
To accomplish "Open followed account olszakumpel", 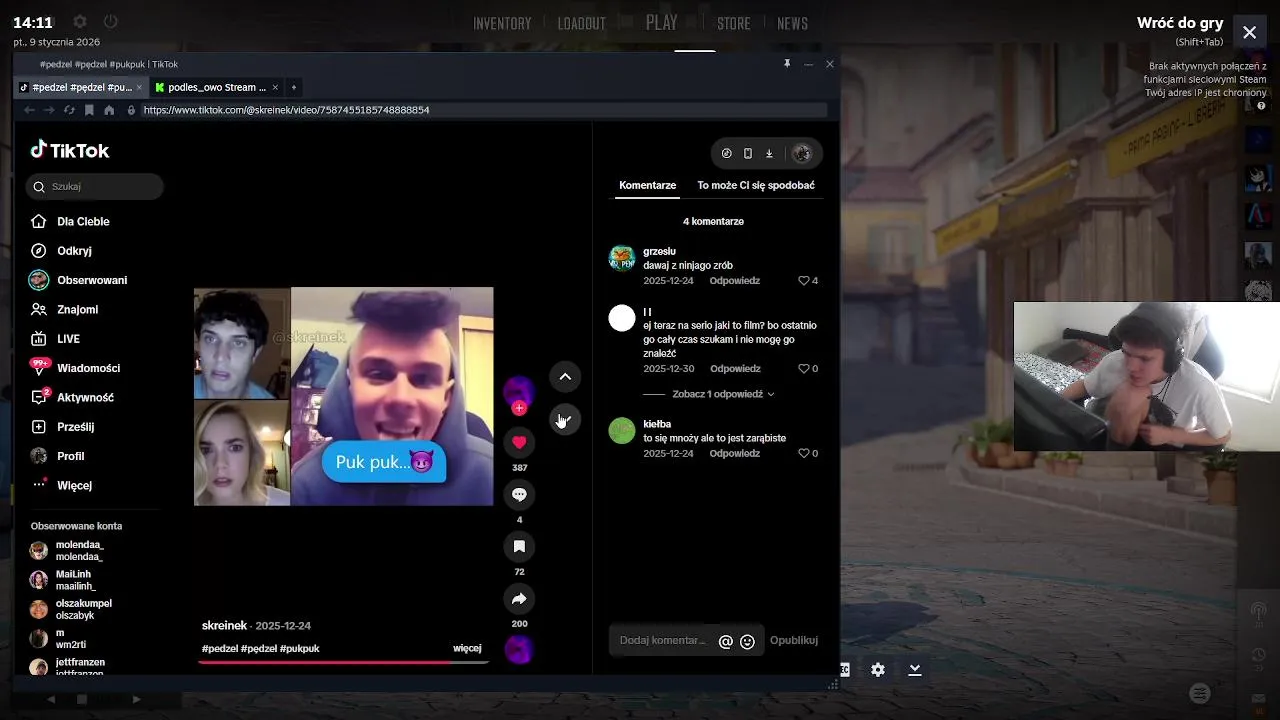I will click(71, 609).
